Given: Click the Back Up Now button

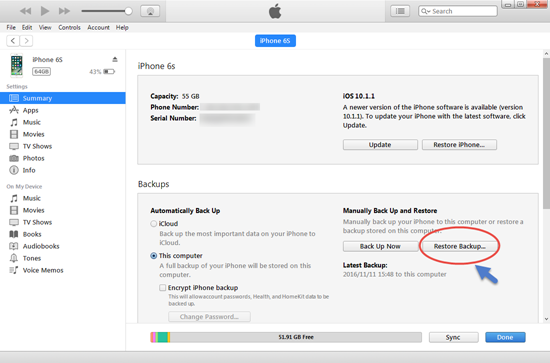Looking at the screenshot, I should click(x=380, y=246).
